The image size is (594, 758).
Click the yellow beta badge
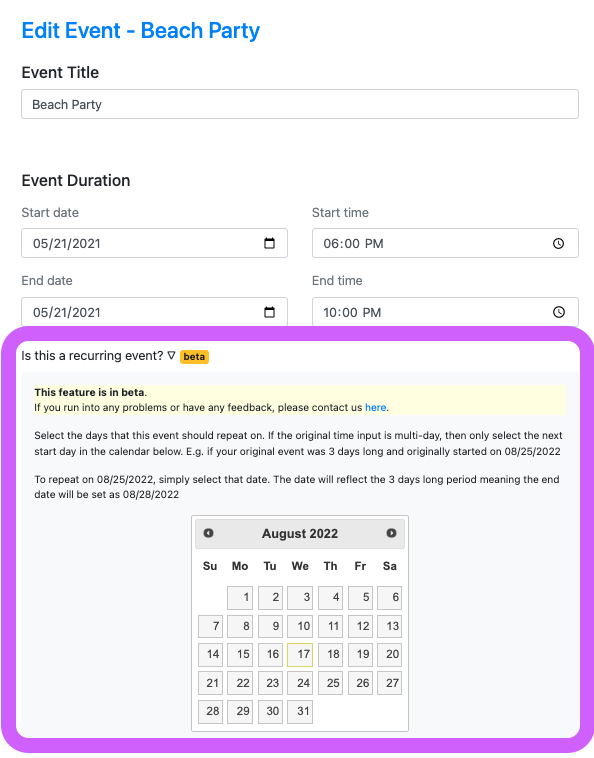(194, 357)
